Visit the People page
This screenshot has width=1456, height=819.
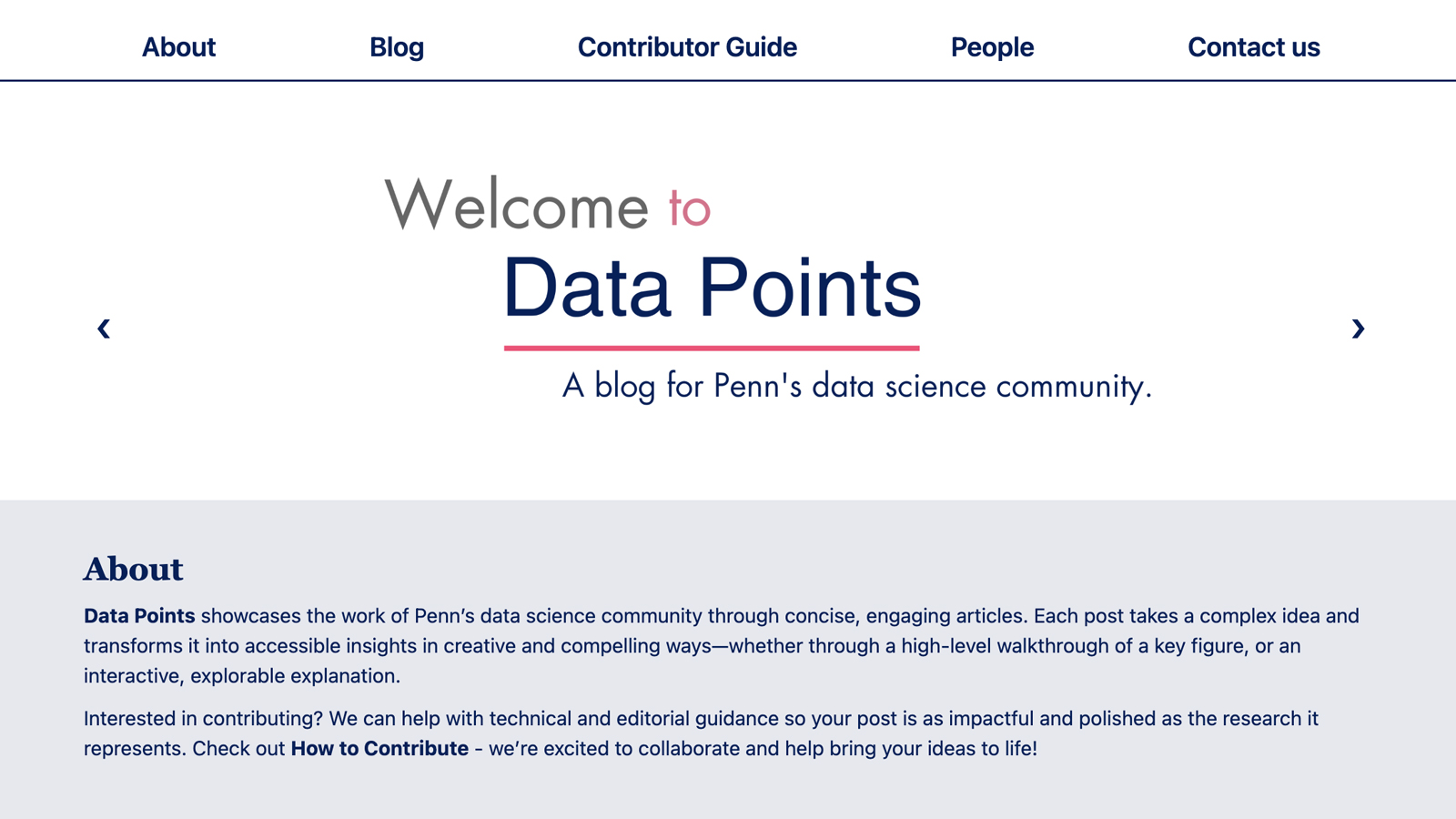pyautogui.click(x=992, y=47)
